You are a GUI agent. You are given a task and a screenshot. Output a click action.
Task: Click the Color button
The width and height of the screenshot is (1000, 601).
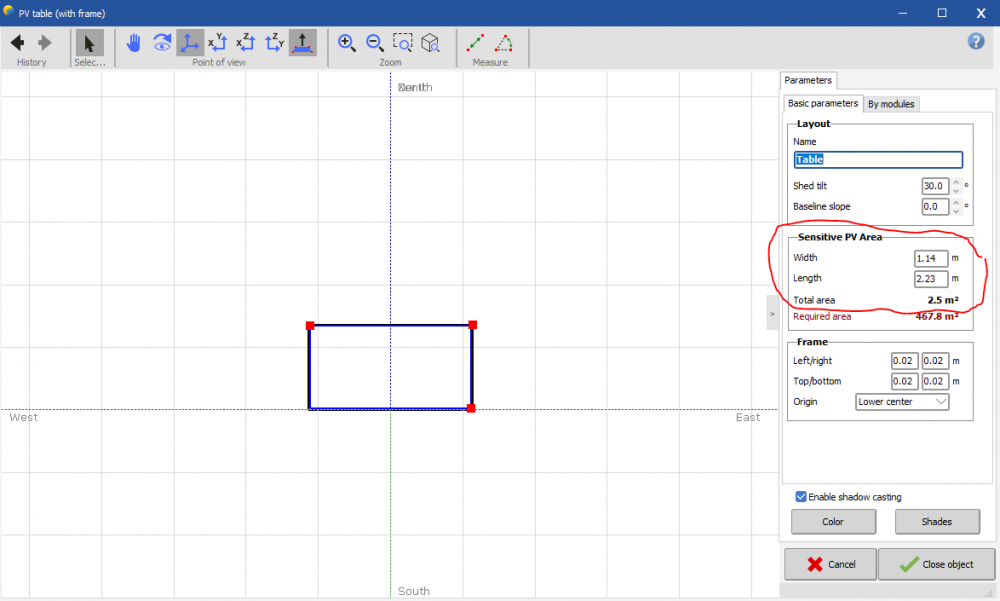click(833, 521)
